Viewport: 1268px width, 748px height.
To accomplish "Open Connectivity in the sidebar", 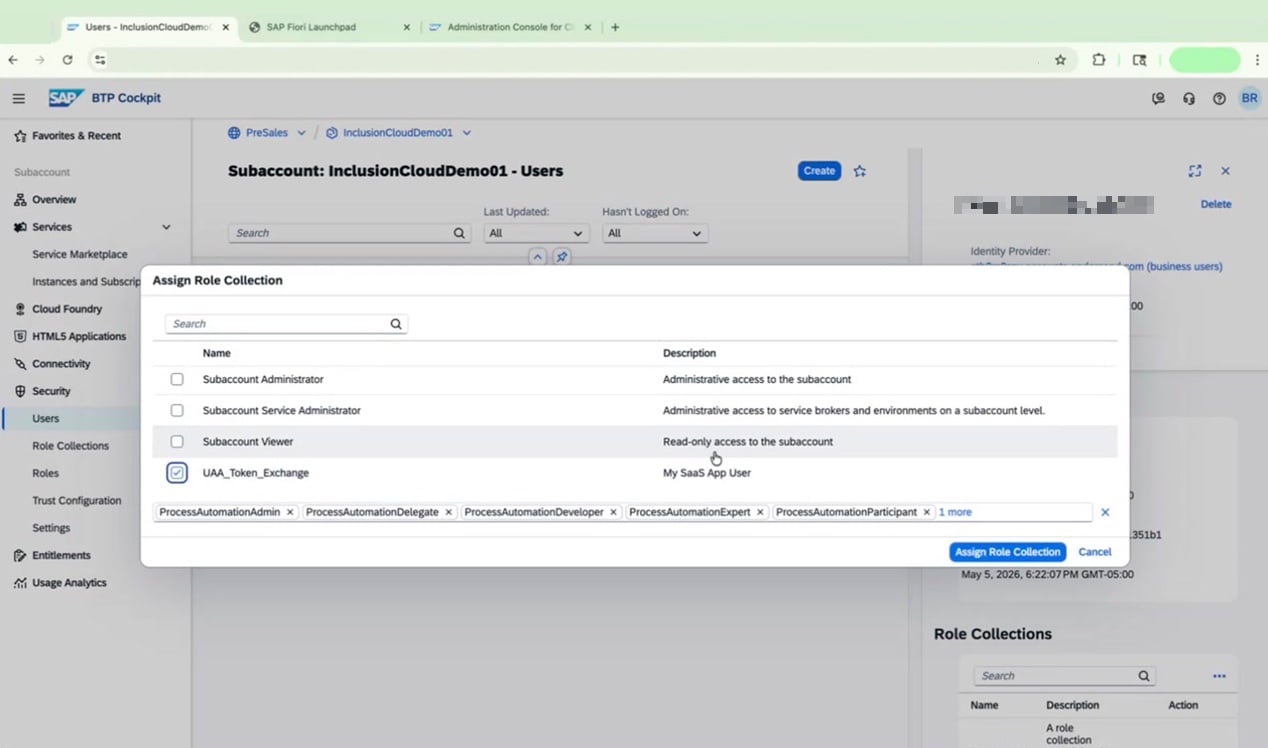I will click(61, 364).
